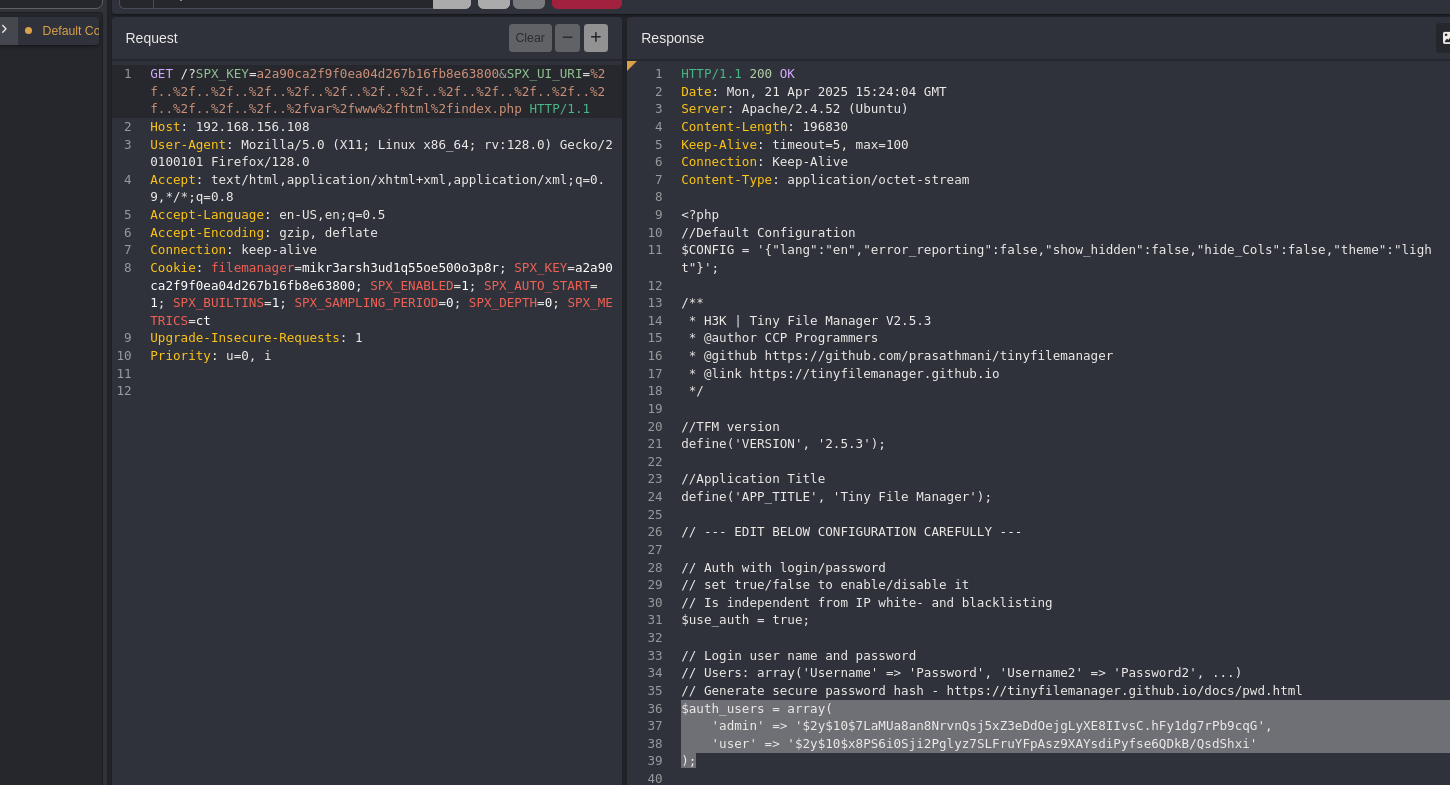
Task: Click the EDIT BELOW CONFIGURATION CAREFULLY comment
Action: [x=851, y=532]
